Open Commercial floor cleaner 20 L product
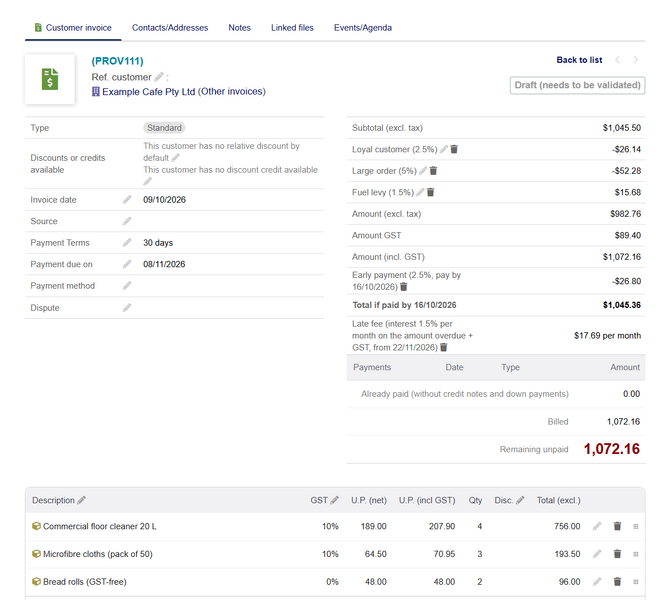The image size is (667, 600). 100,526
